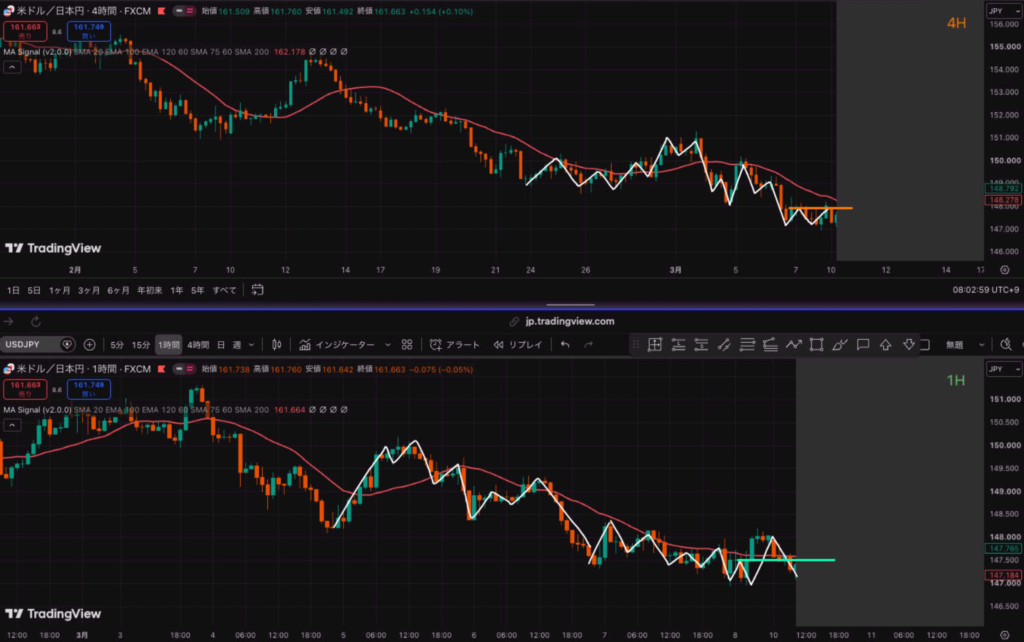Select the MA Signal indicator on 1H chart
The height and width of the screenshot is (642, 1024).
pyautogui.click(x=37, y=409)
